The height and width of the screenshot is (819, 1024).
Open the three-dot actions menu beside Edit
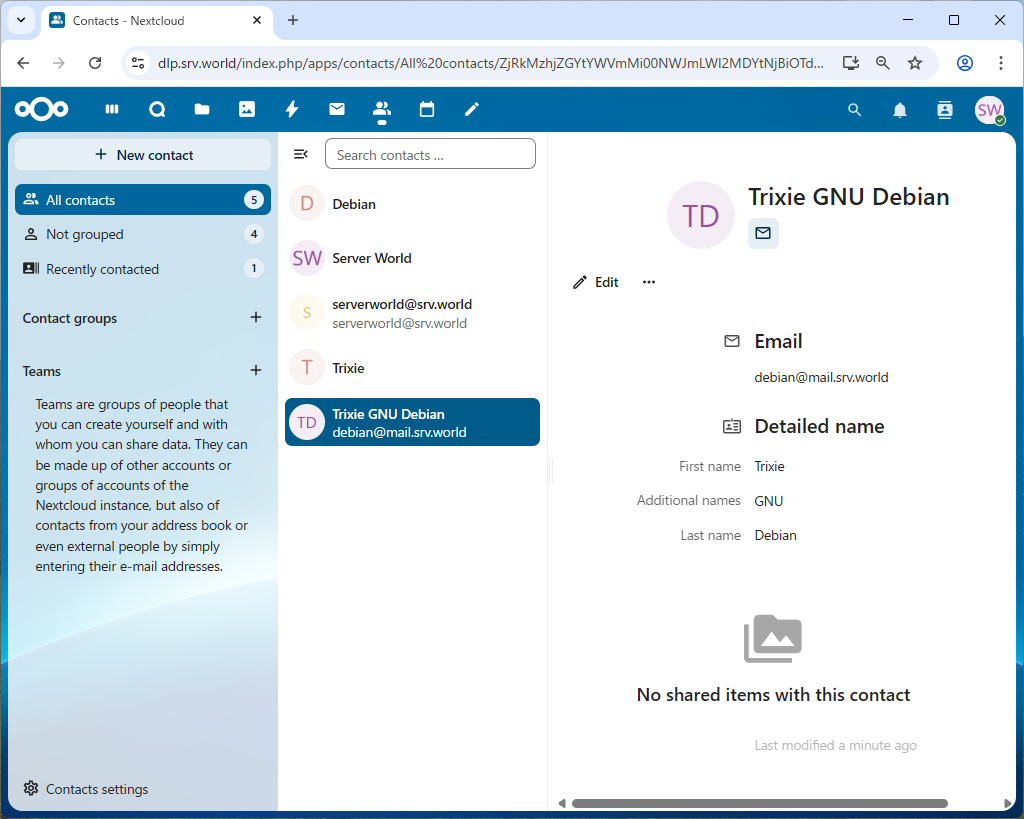[x=649, y=282]
